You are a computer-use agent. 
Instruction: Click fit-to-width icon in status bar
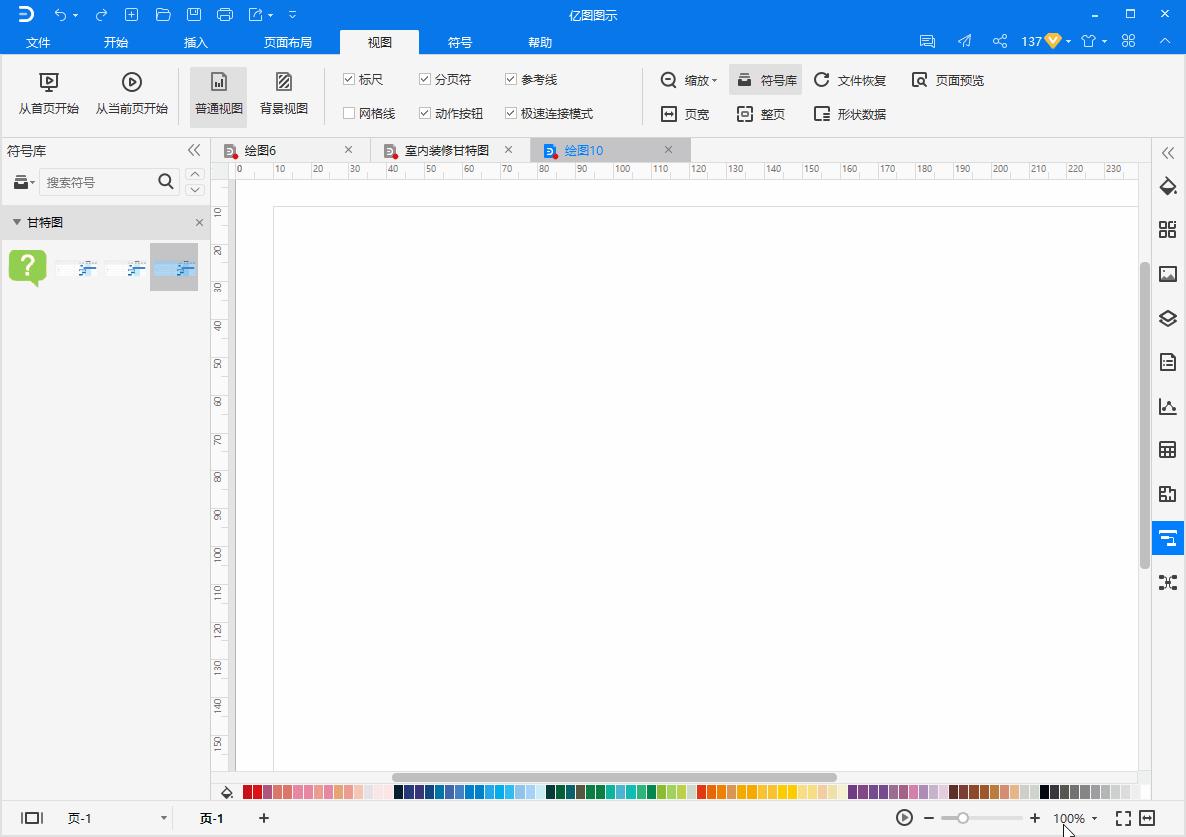[1147, 818]
